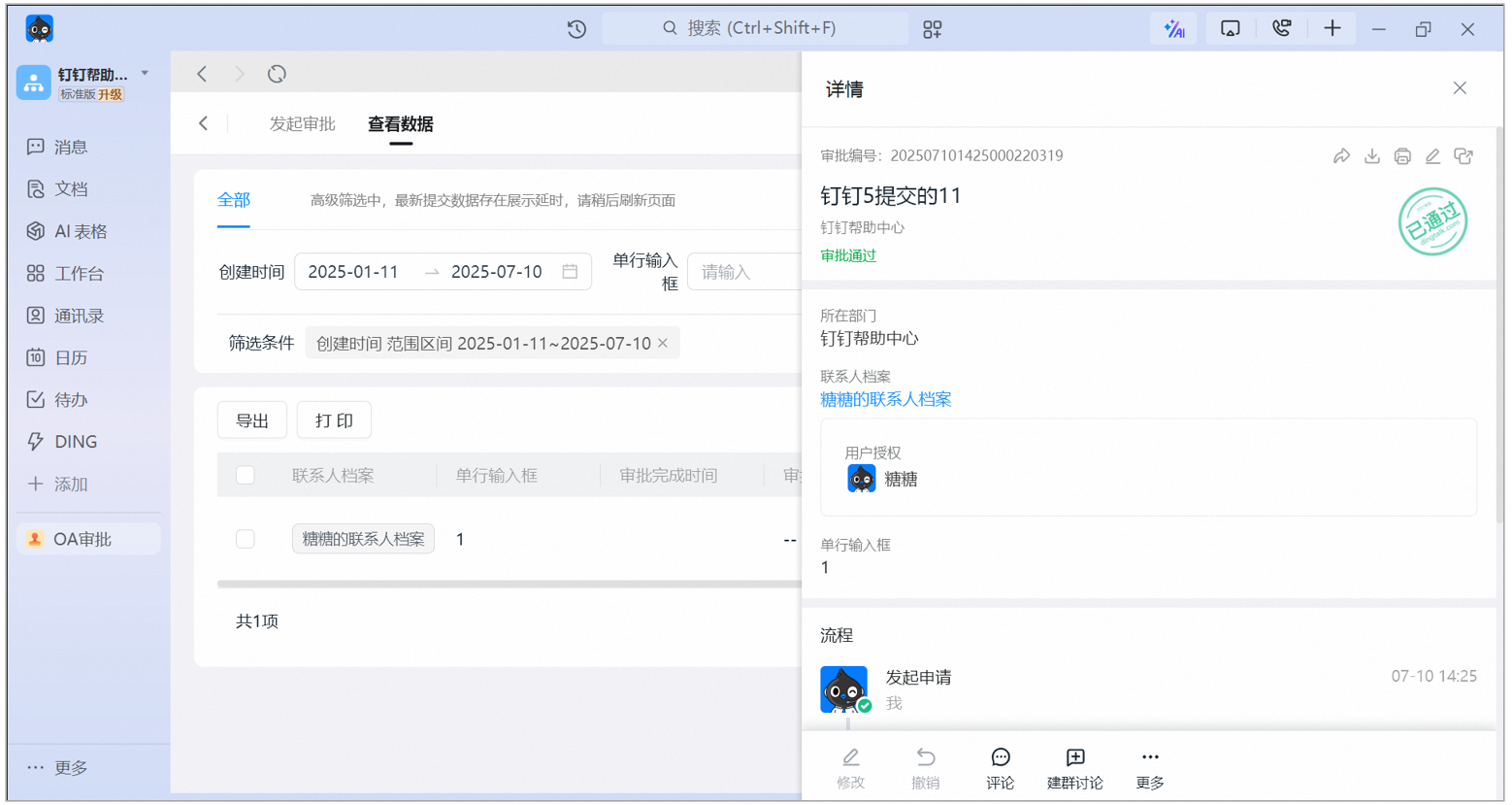This screenshot has width=1512, height=805.
Task: Open the approval in a new window icon
Action: coord(1463,155)
